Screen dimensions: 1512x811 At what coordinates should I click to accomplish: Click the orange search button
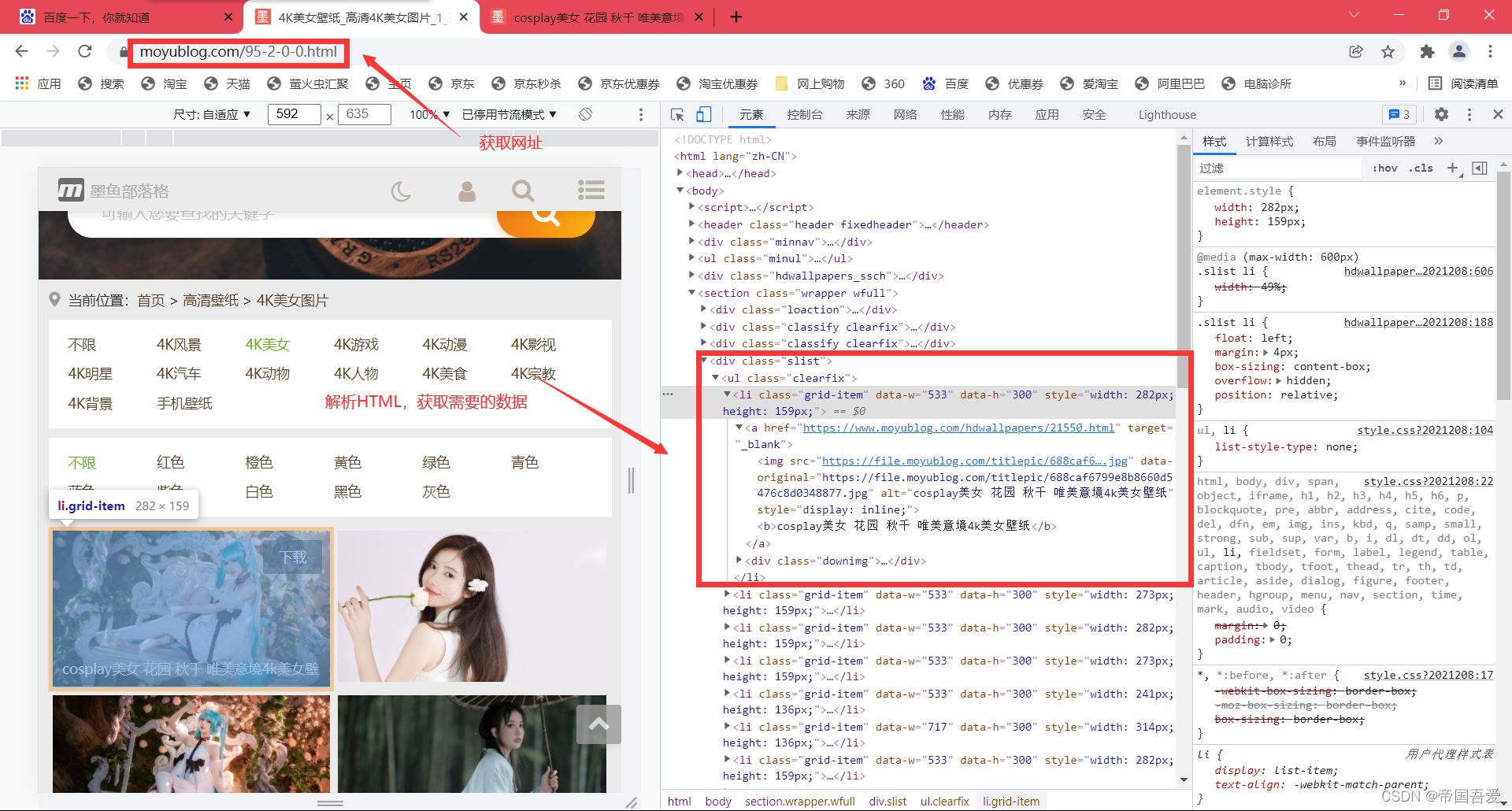click(x=546, y=221)
